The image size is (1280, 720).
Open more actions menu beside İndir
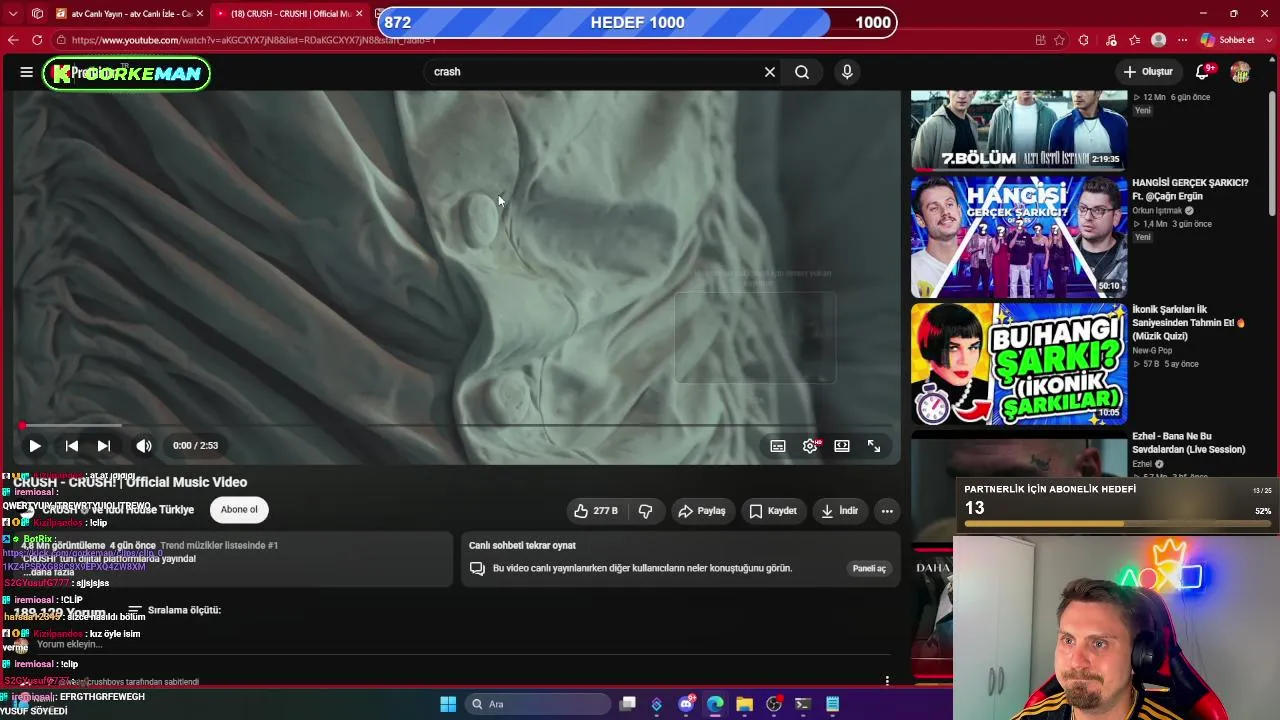tap(887, 511)
